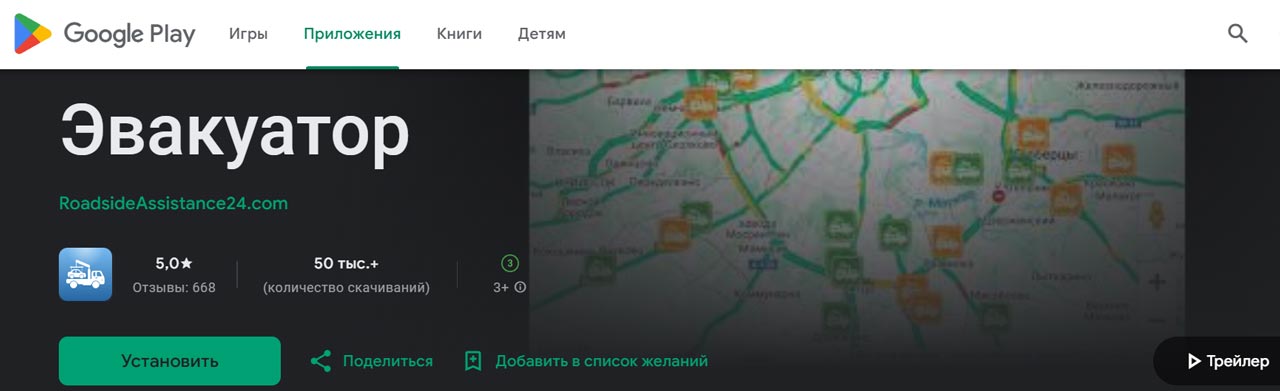The image size is (1280, 391).
Task: Click the (количество скачиваний) label
Action: (x=346, y=288)
